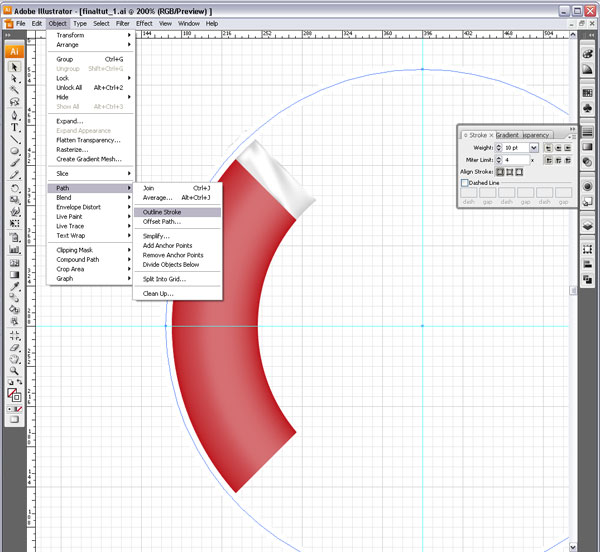This screenshot has height=552, width=600.
Task: Open the Pathfinder panel dock icon
Action: pyautogui.click(x=587, y=279)
